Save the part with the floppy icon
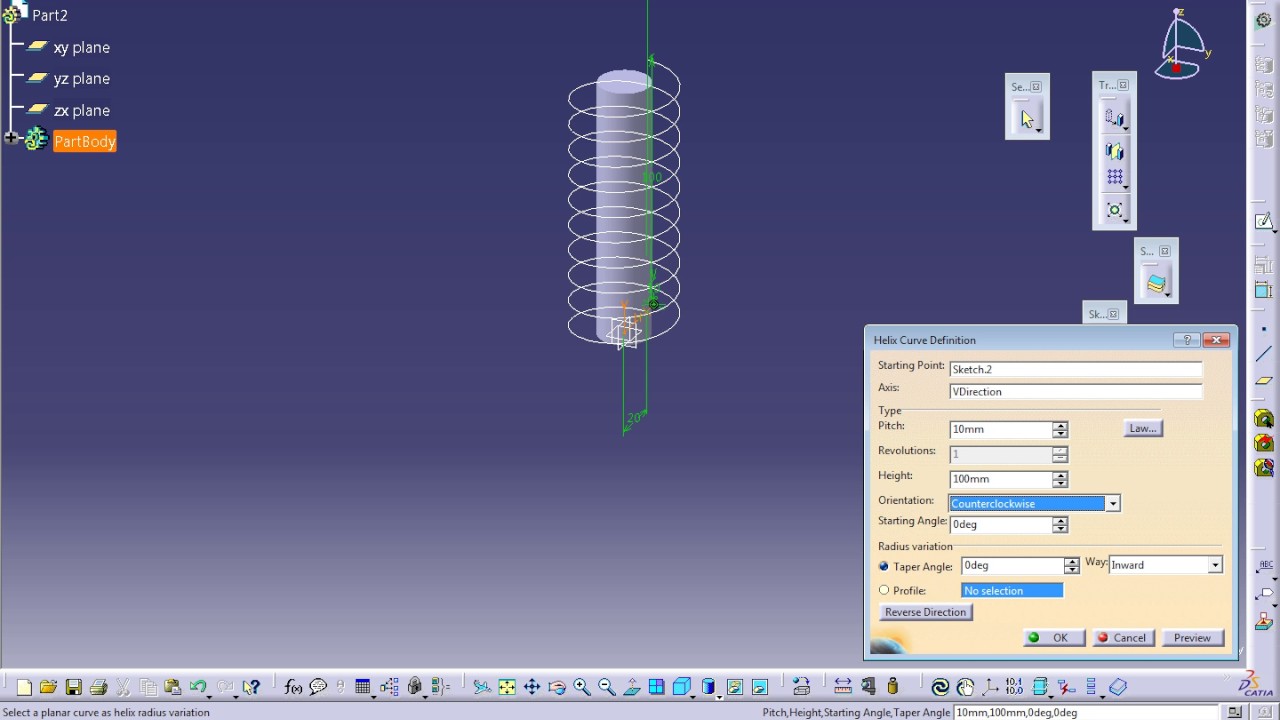This screenshot has width=1280, height=720. click(x=73, y=687)
